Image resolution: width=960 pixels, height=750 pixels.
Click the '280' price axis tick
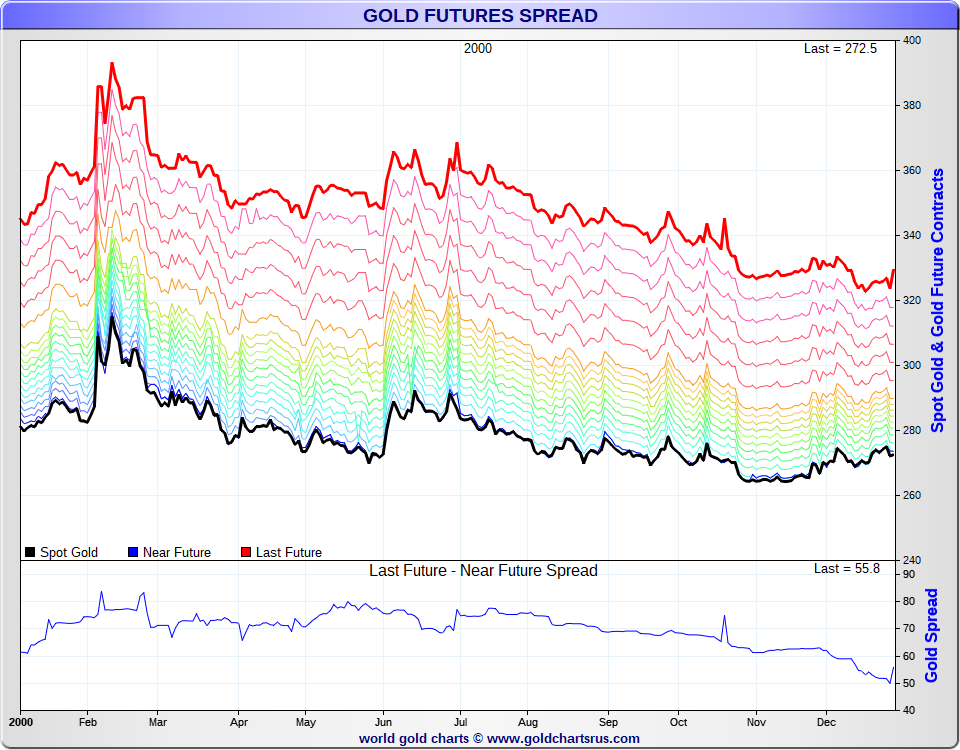[x=912, y=430]
